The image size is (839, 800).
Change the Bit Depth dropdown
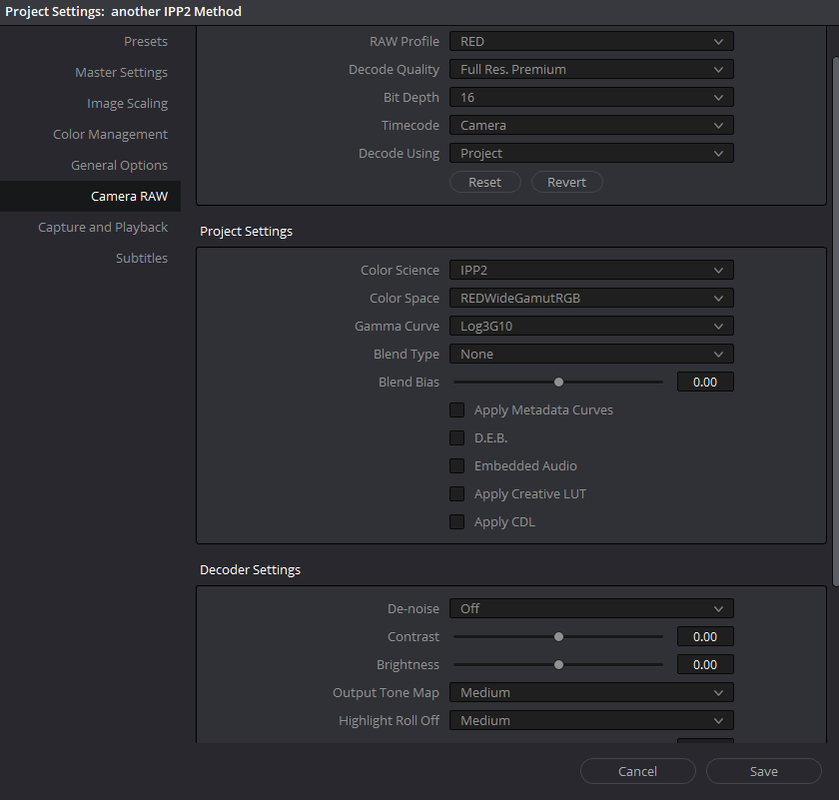click(x=591, y=97)
